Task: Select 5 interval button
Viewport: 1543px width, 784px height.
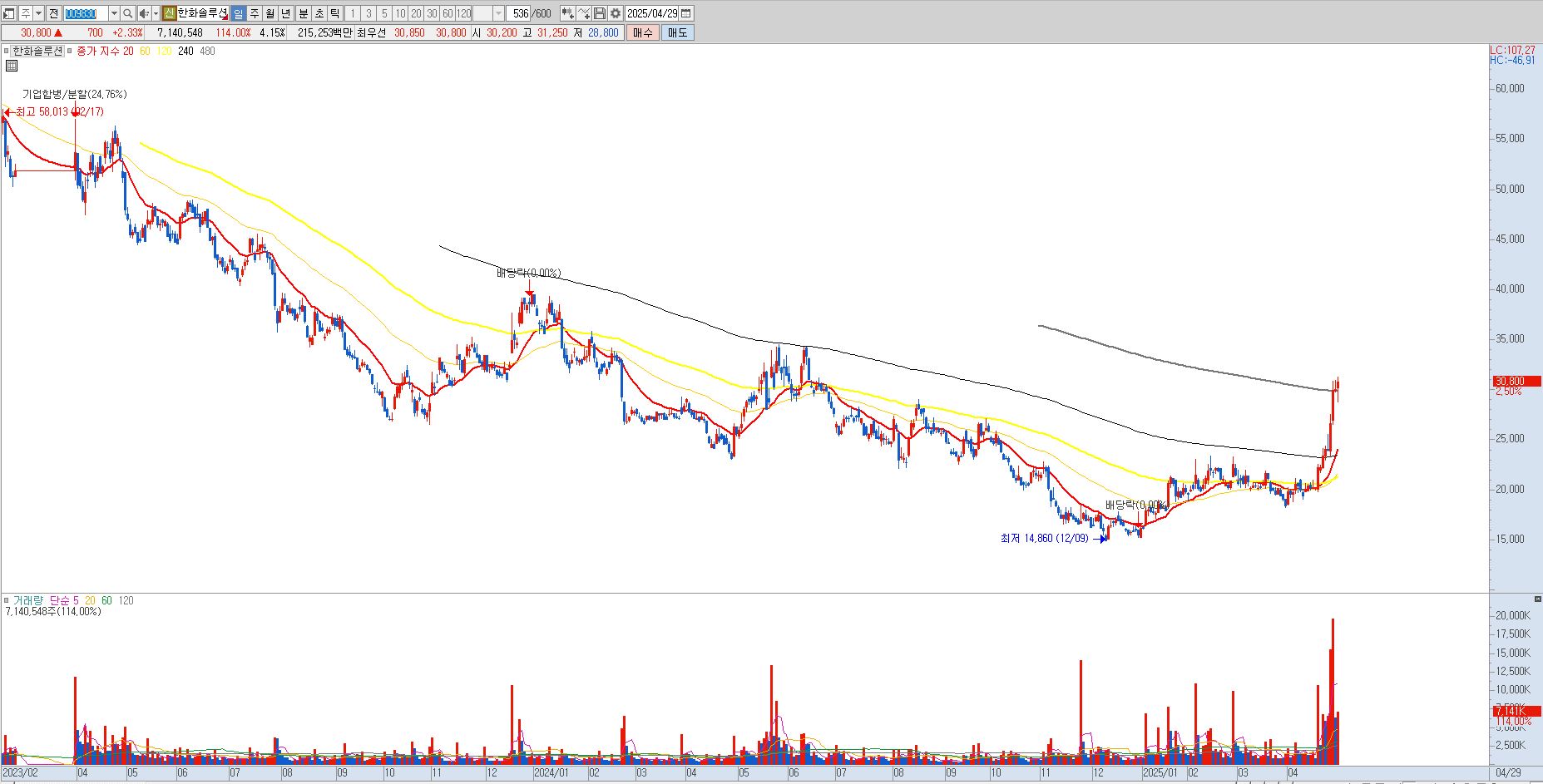Action: [x=384, y=13]
